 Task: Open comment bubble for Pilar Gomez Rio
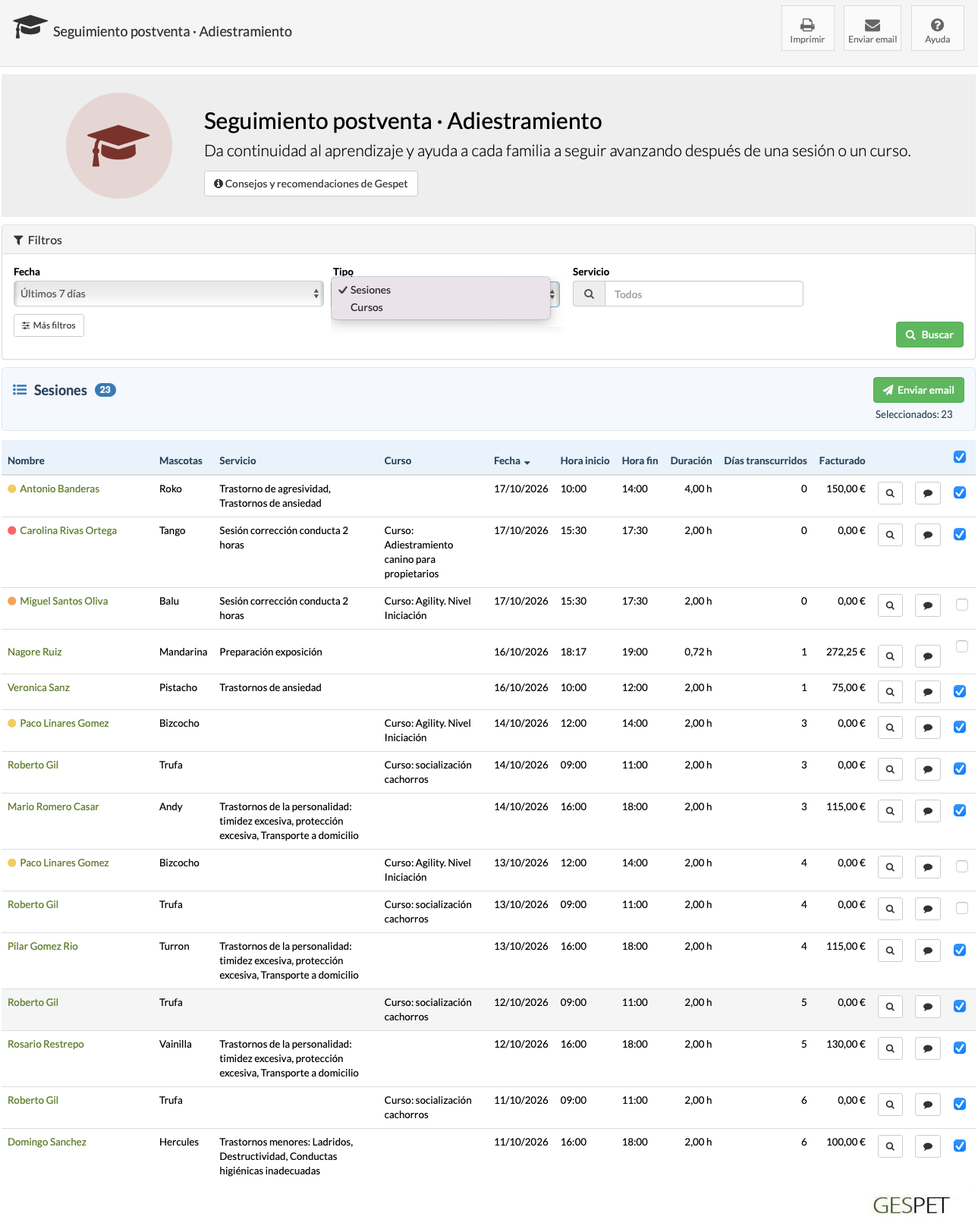click(x=928, y=951)
